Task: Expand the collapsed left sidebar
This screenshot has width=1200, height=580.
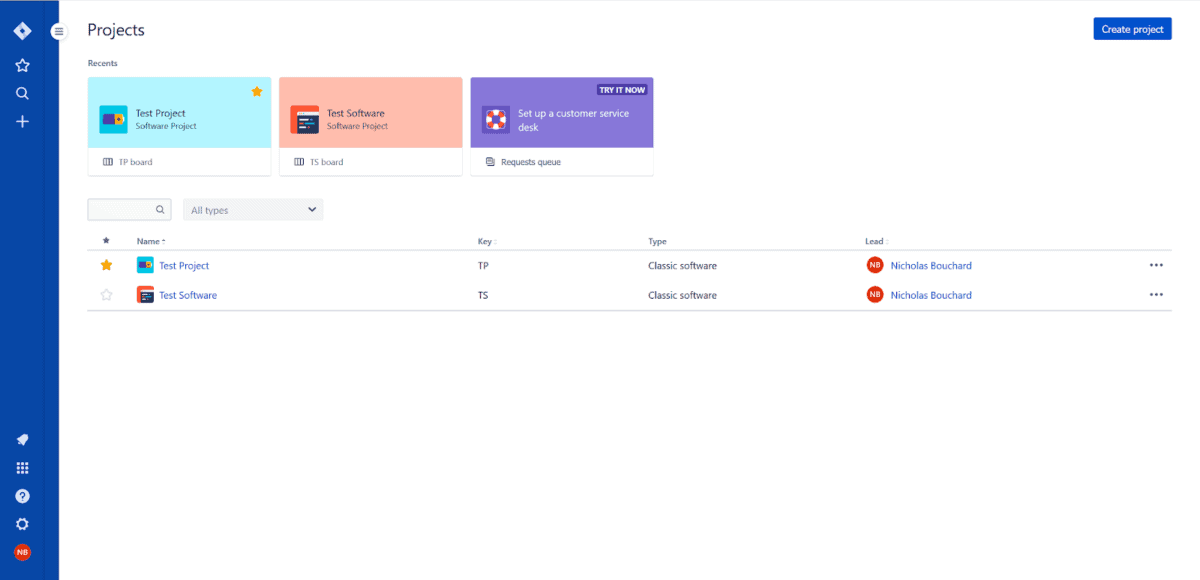Action: click(x=58, y=31)
